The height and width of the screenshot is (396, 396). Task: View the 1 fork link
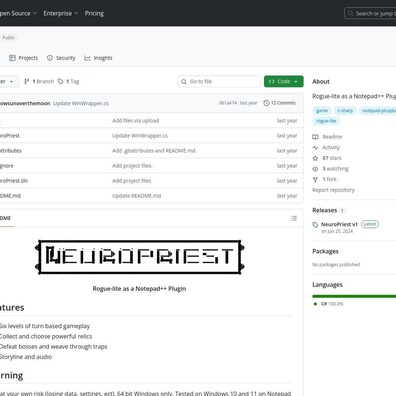[x=329, y=179]
